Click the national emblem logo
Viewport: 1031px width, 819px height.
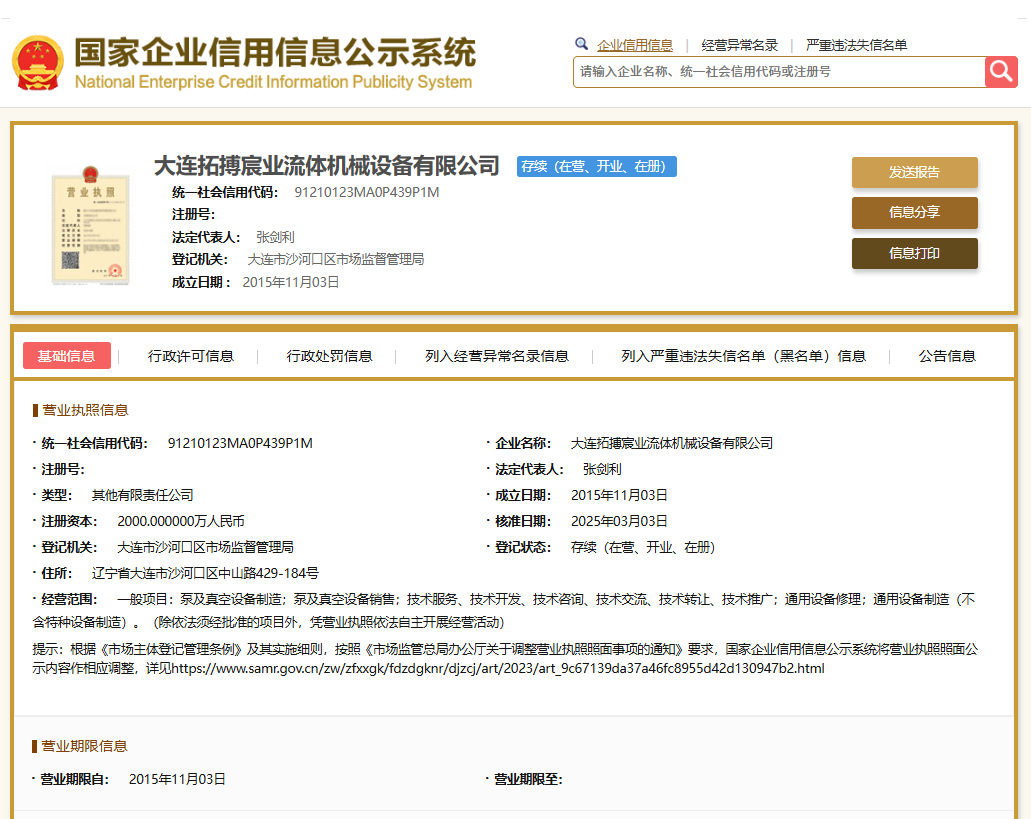(x=37, y=63)
